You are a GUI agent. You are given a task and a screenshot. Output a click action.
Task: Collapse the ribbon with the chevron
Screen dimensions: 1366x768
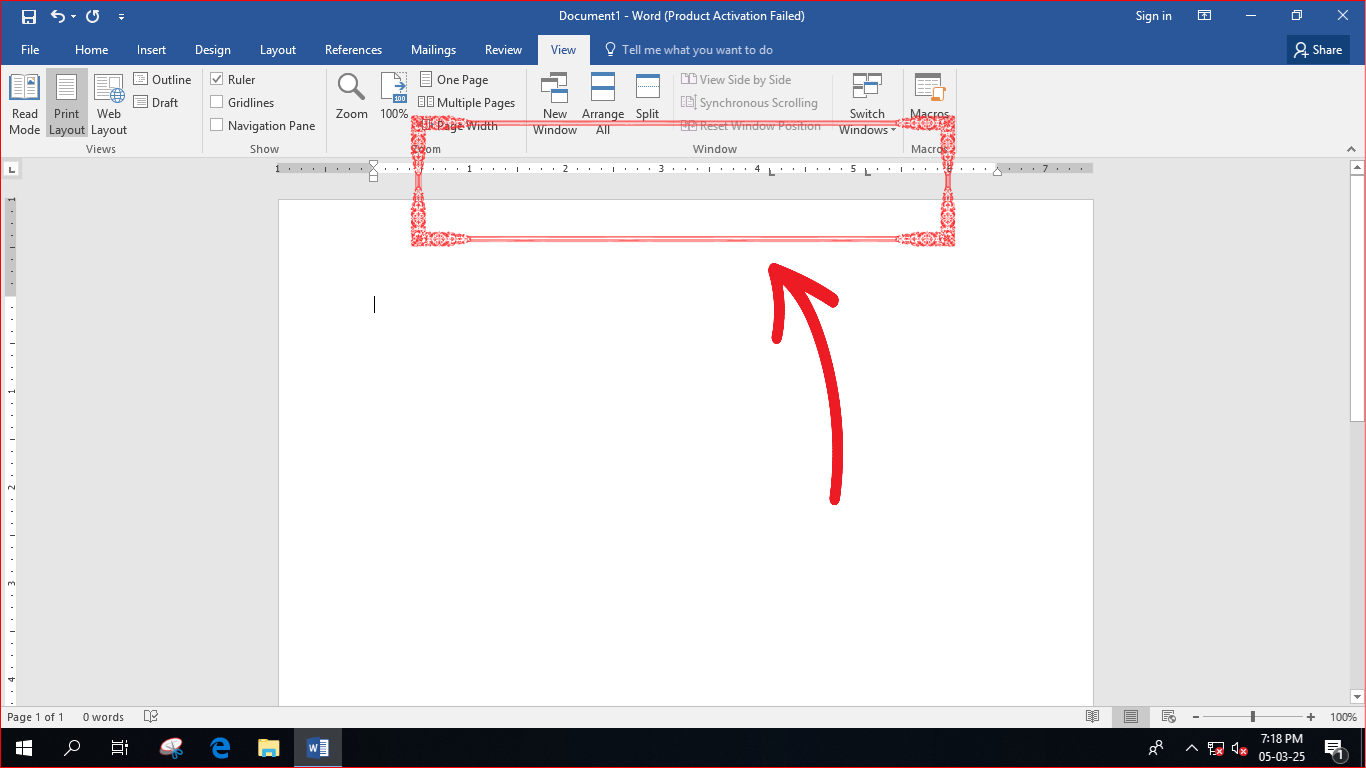[1351, 149]
